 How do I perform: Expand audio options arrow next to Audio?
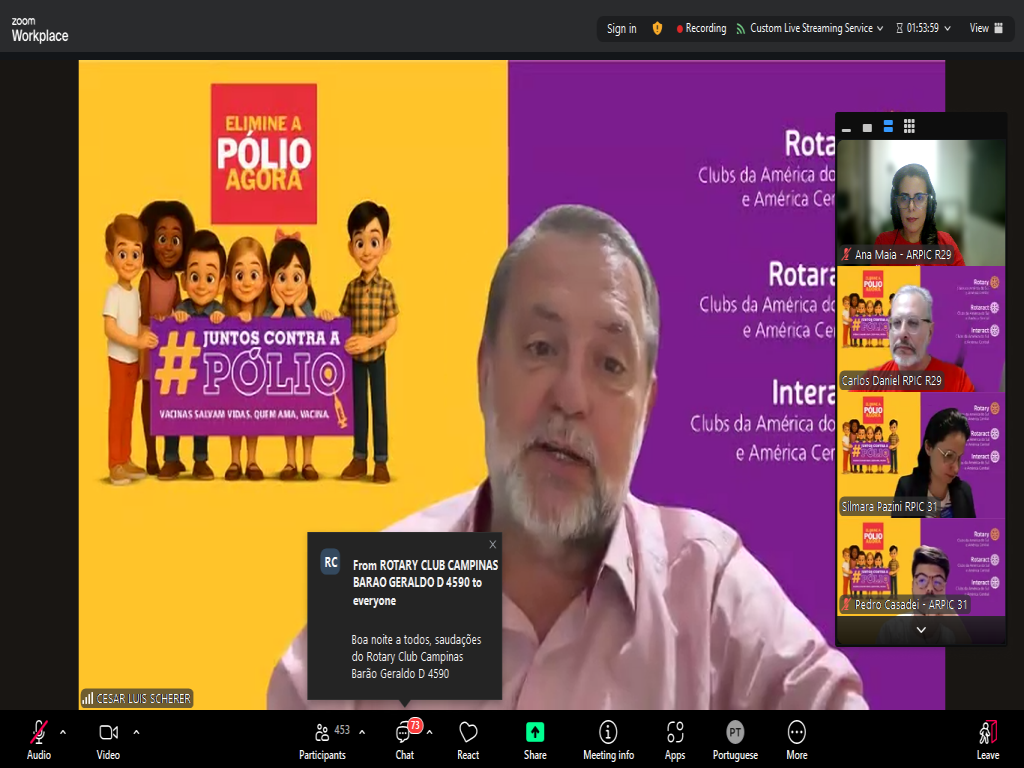coord(63,731)
